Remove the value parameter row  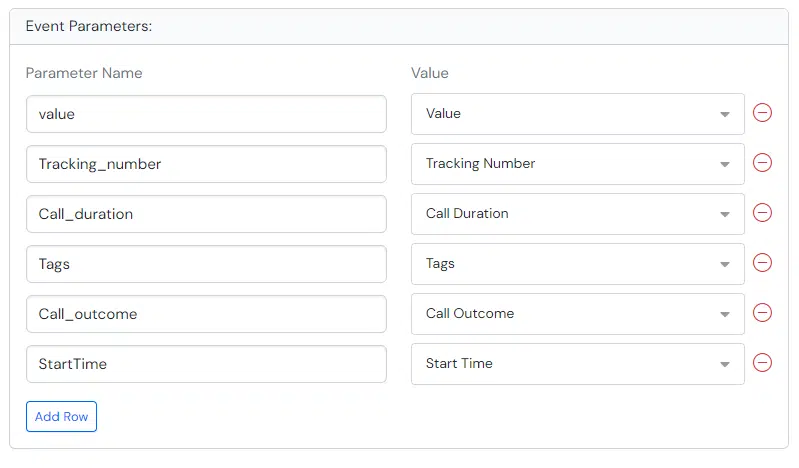coord(762,113)
